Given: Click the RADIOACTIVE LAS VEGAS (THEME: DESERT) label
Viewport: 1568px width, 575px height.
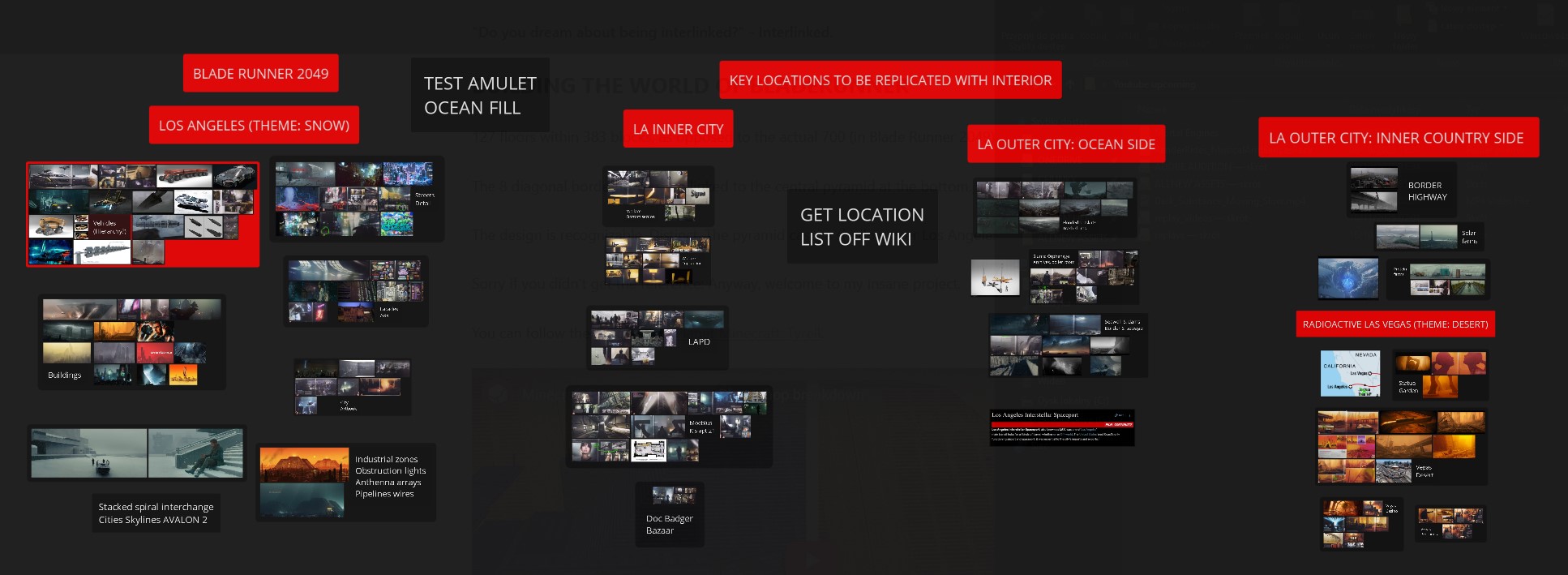Looking at the screenshot, I should [x=1394, y=324].
